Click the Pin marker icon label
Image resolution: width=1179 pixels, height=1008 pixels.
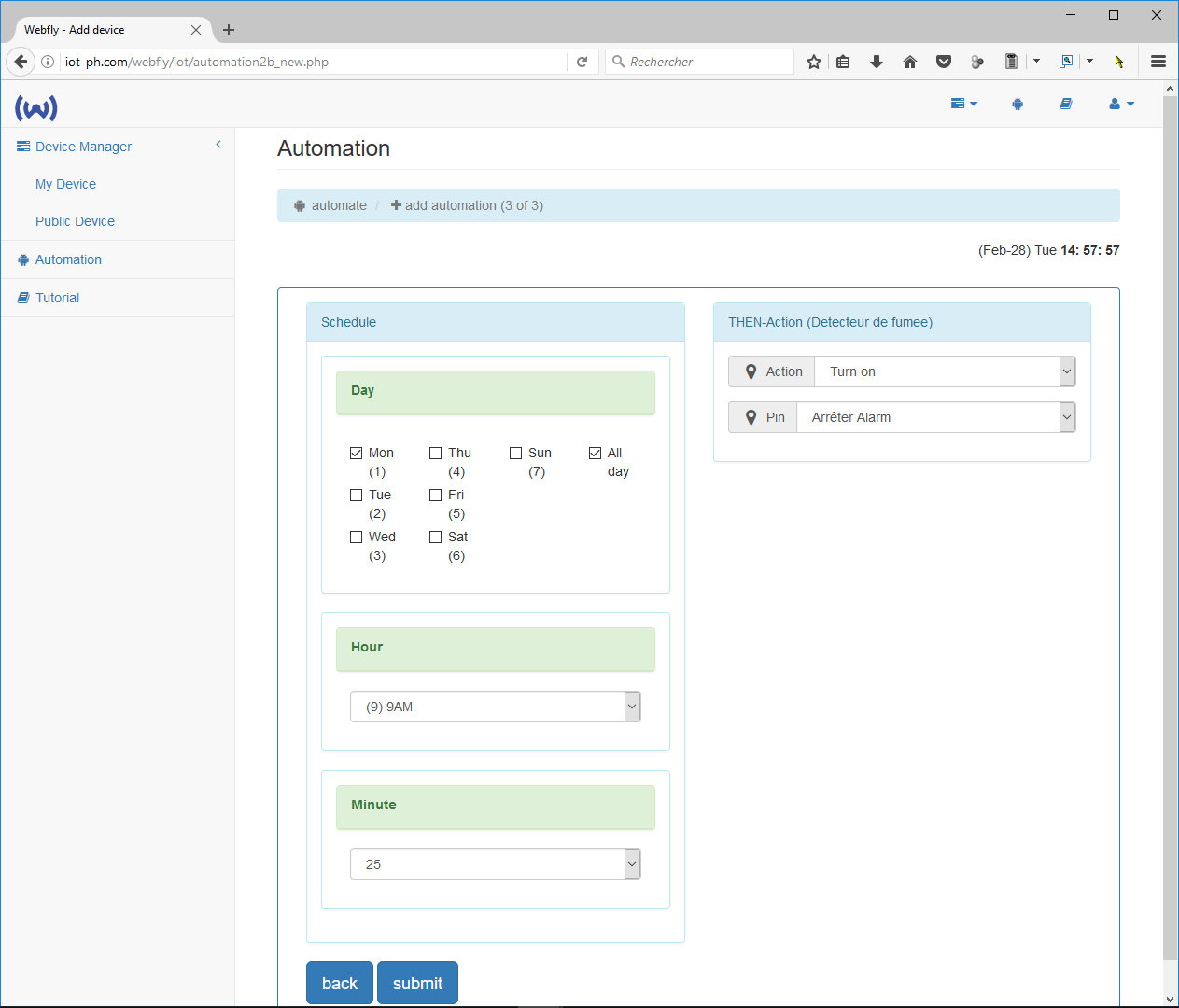763,417
